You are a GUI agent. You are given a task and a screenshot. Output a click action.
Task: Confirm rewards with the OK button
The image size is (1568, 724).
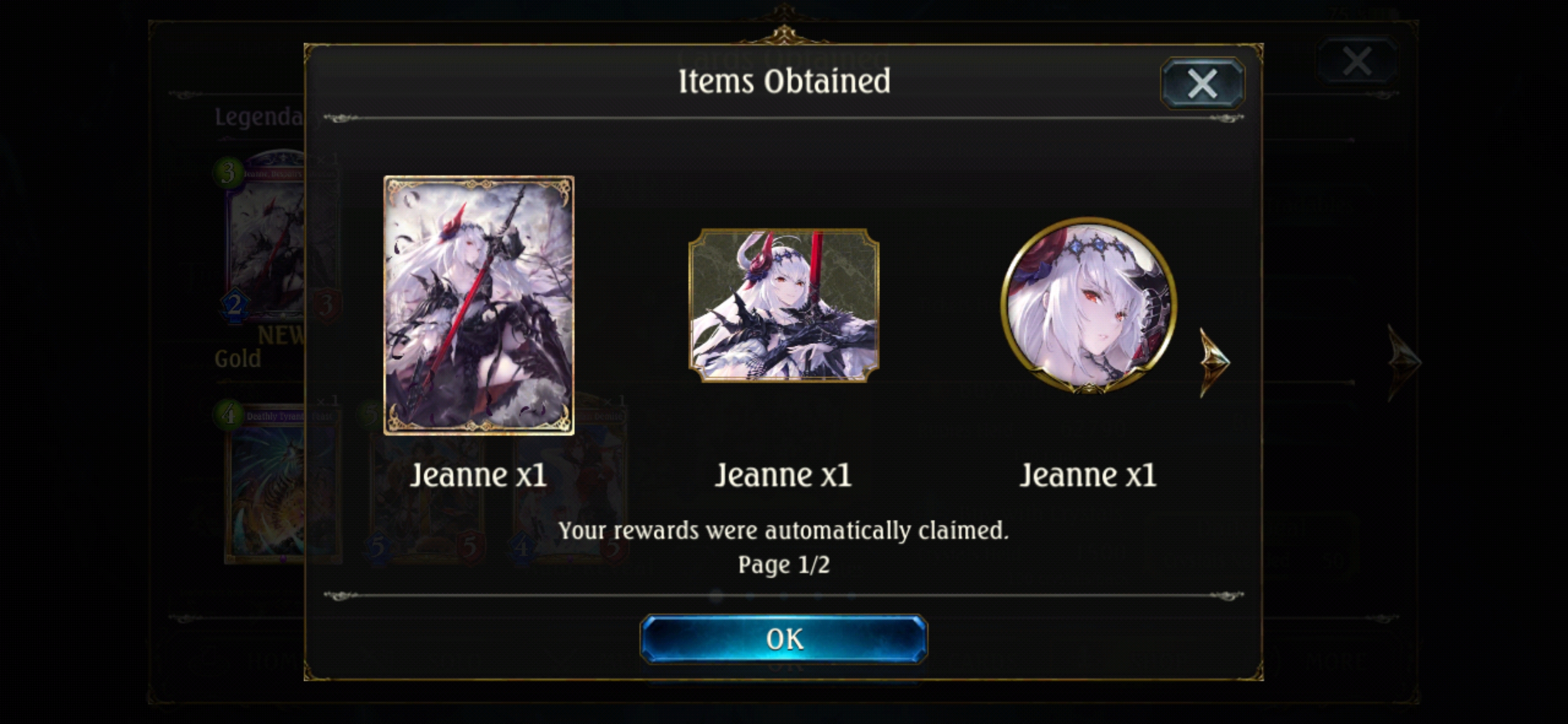pos(784,640)
